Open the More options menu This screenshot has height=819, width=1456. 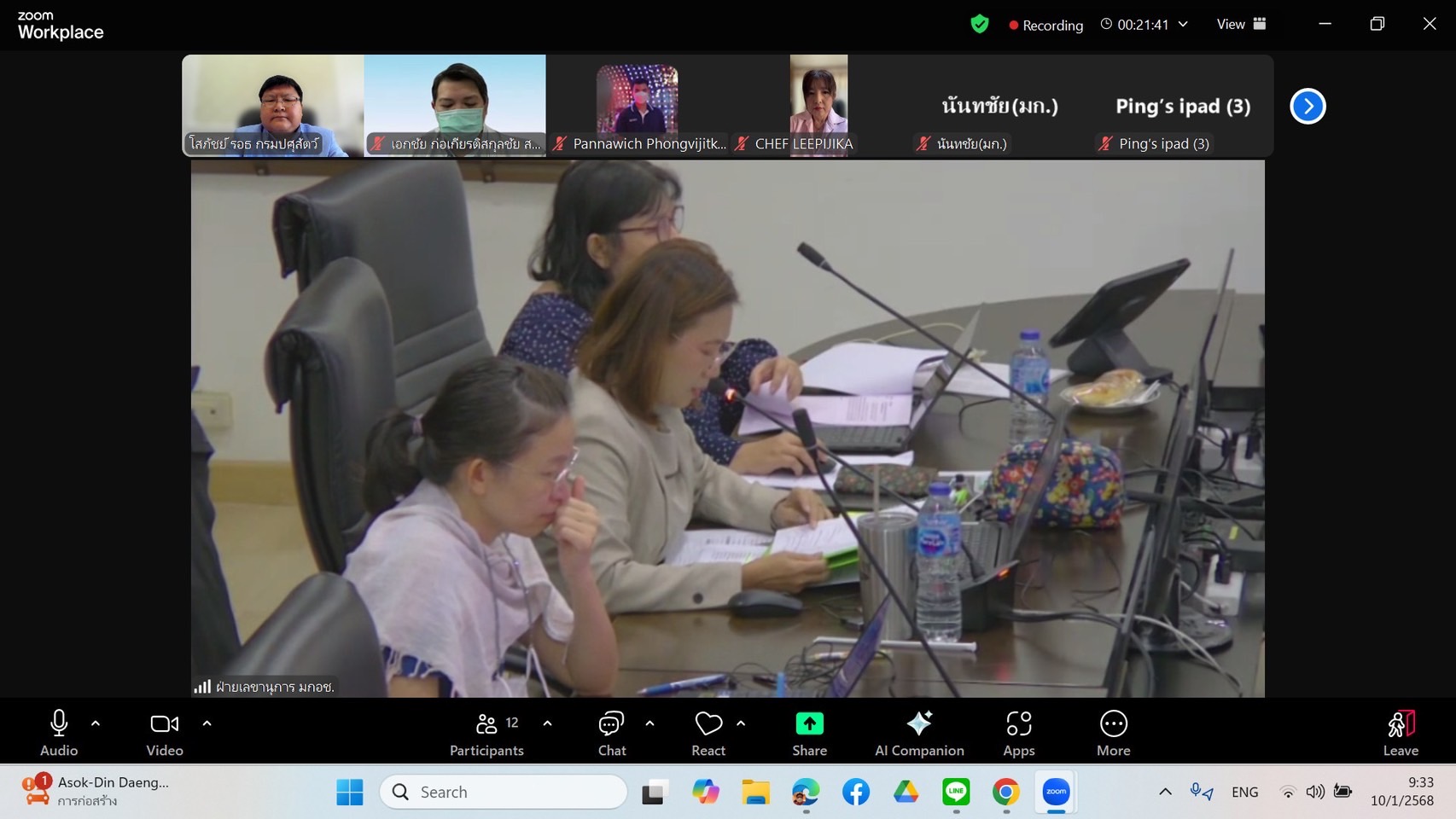1113,733
